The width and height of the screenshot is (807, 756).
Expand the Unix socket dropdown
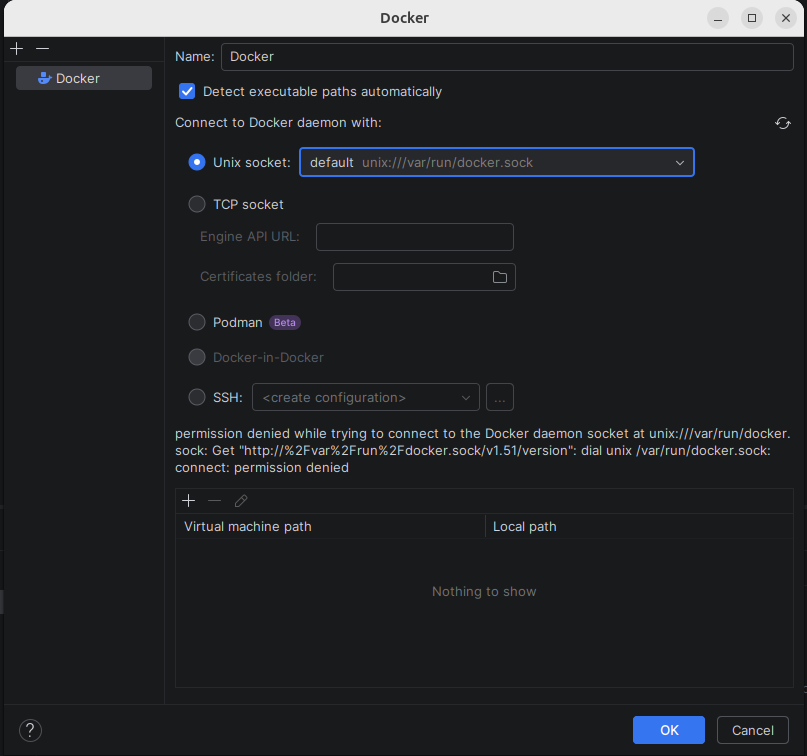[679, 162]
